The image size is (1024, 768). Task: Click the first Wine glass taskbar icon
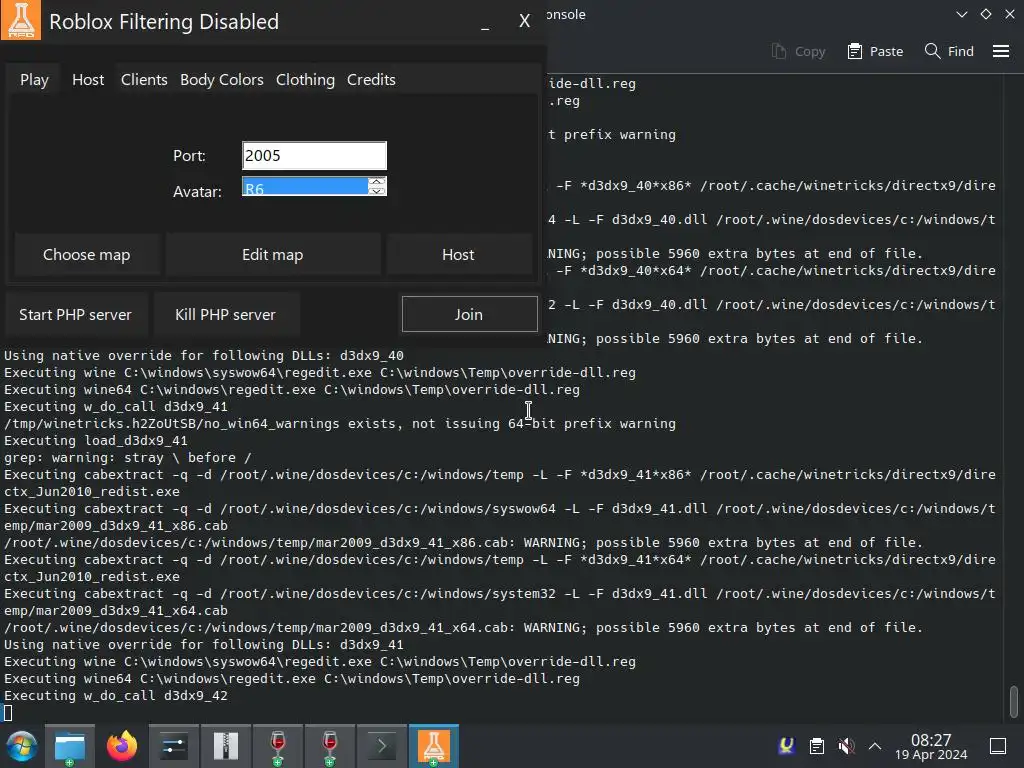point(278,746)
